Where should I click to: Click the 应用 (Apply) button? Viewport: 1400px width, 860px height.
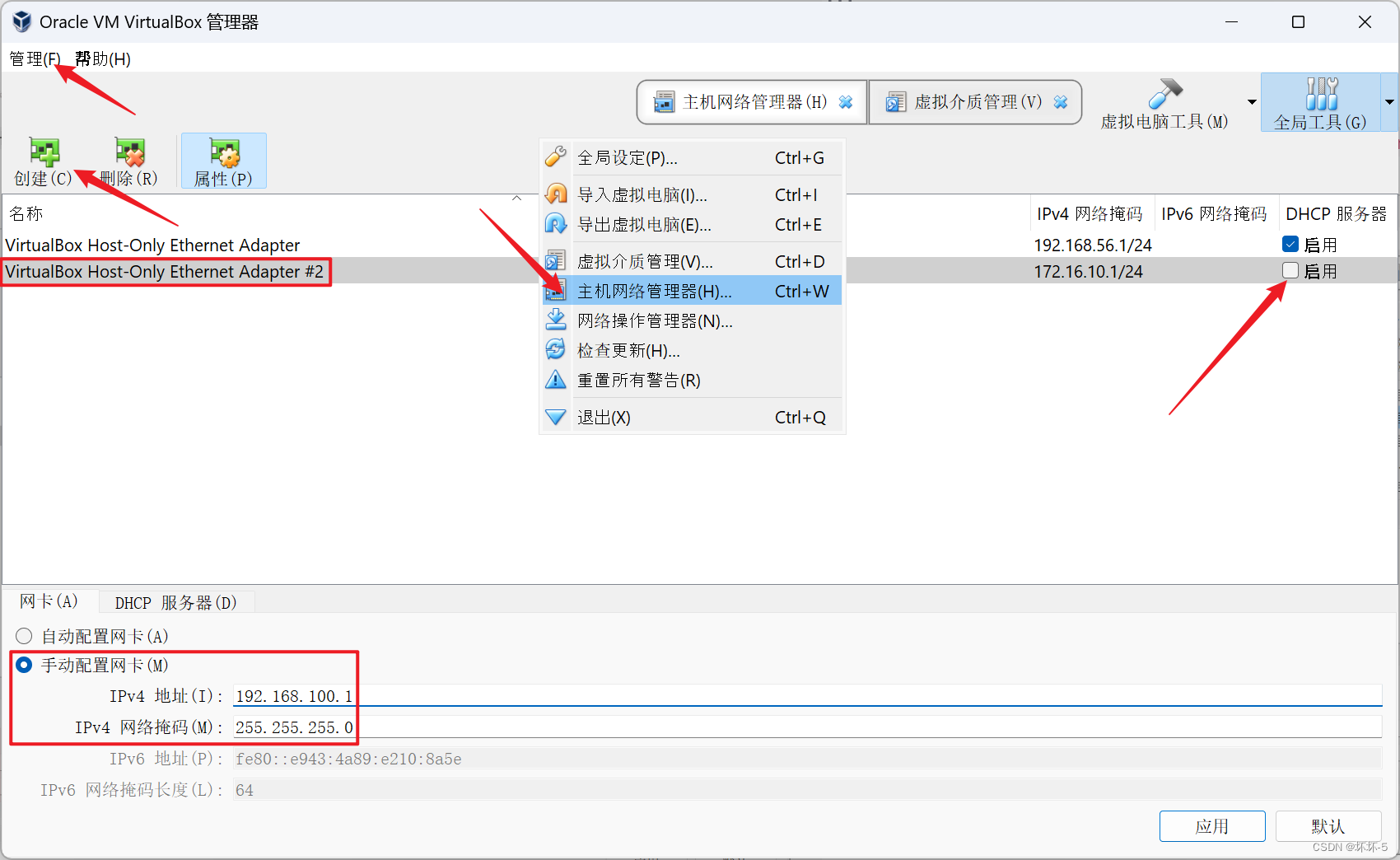tap(1212, 826)
